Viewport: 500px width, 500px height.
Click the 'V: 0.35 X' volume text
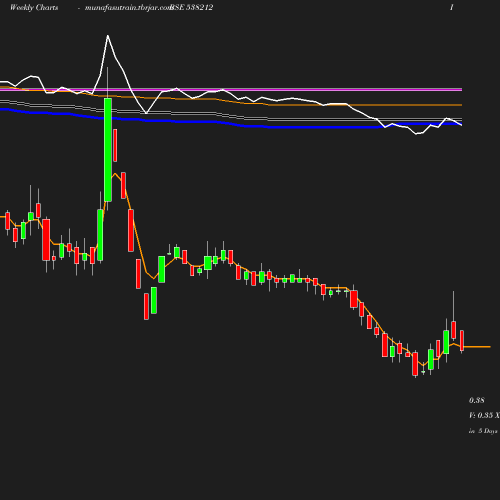tap(484, 415)
